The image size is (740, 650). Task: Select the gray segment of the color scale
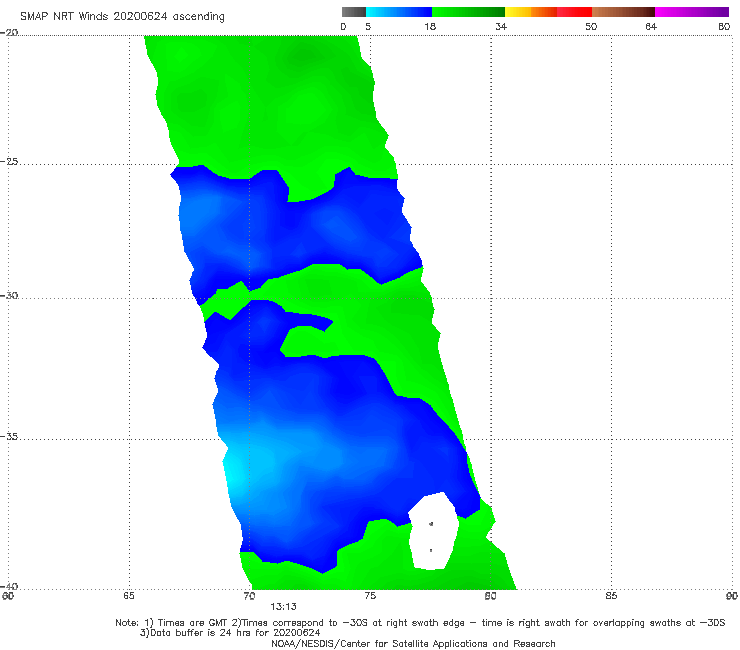354,12
